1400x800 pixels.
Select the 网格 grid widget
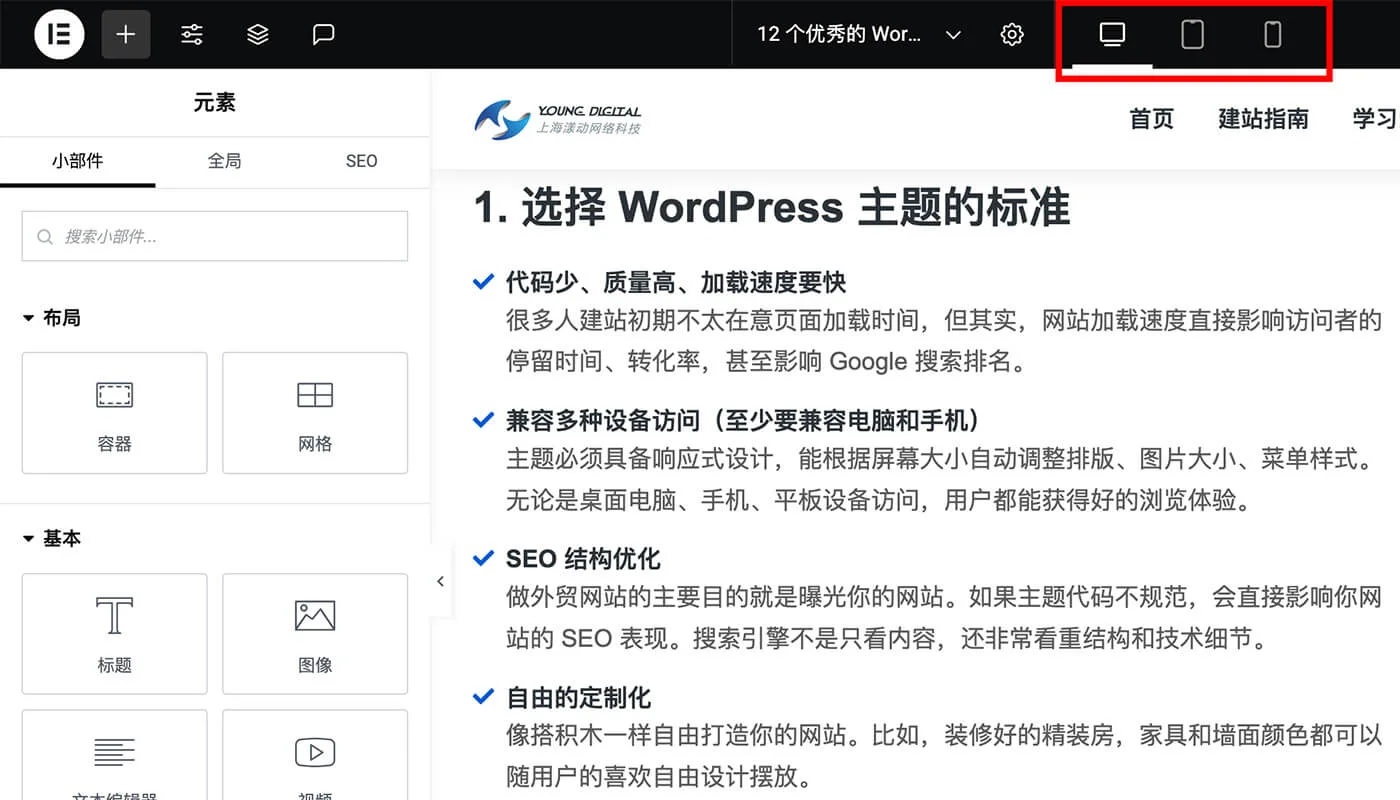[x=315, y=413]
